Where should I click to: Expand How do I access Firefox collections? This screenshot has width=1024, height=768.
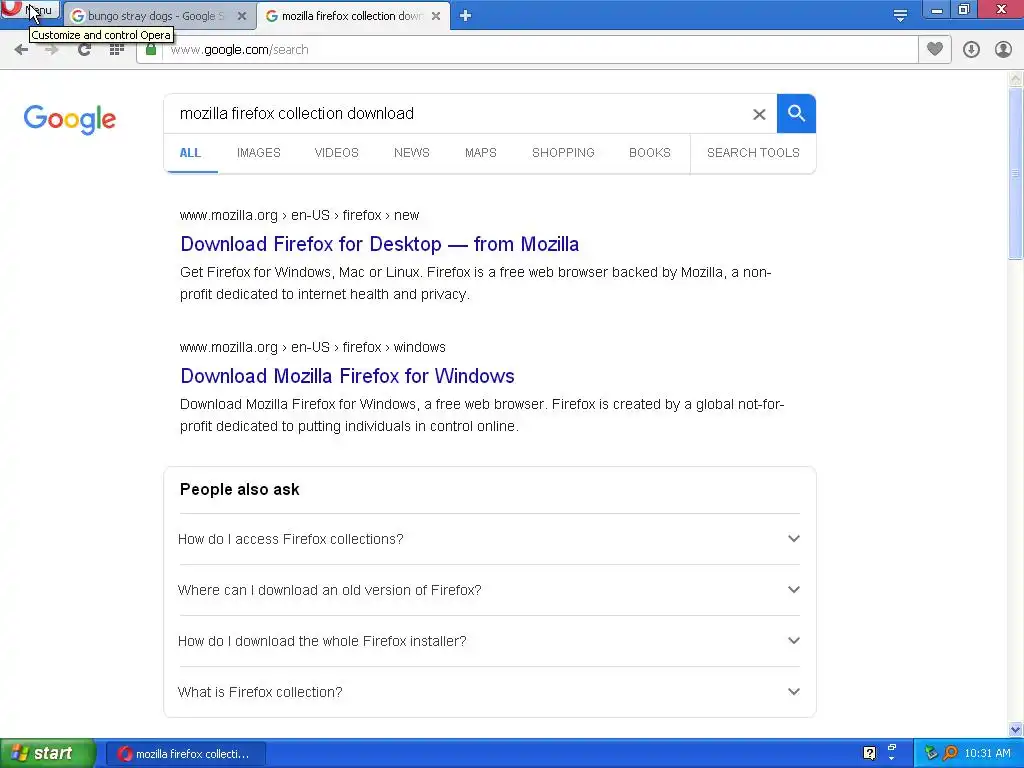click(x=489, y=539)
